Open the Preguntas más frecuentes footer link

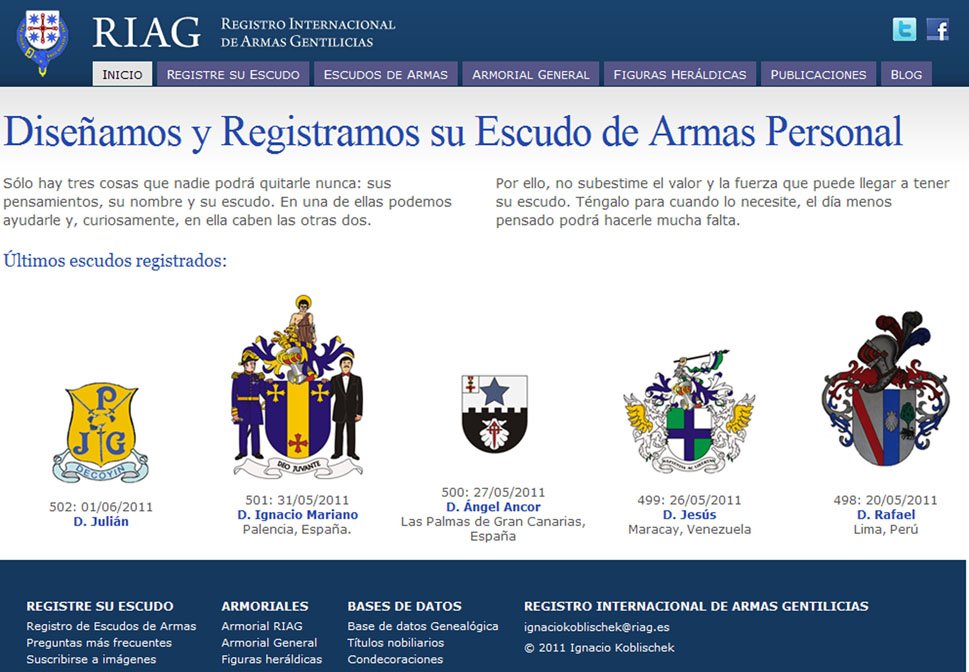(99, 643)
